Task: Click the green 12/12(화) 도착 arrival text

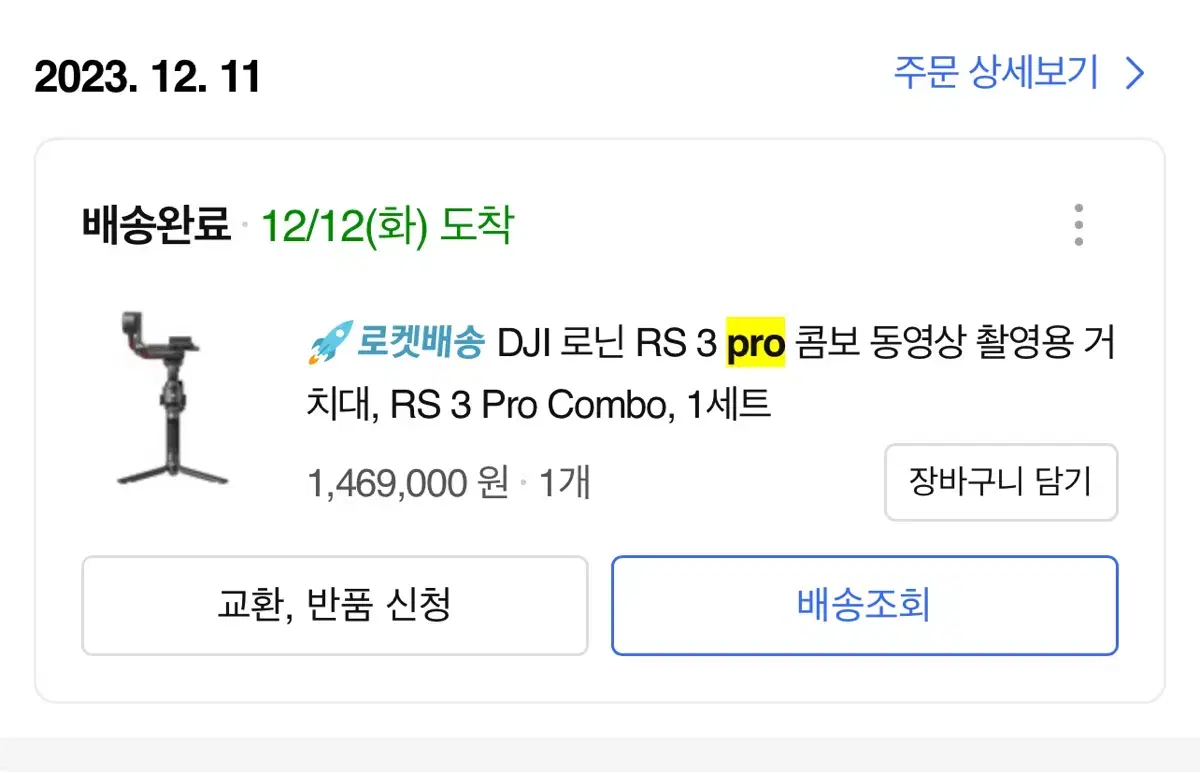Action: [387, 226]
